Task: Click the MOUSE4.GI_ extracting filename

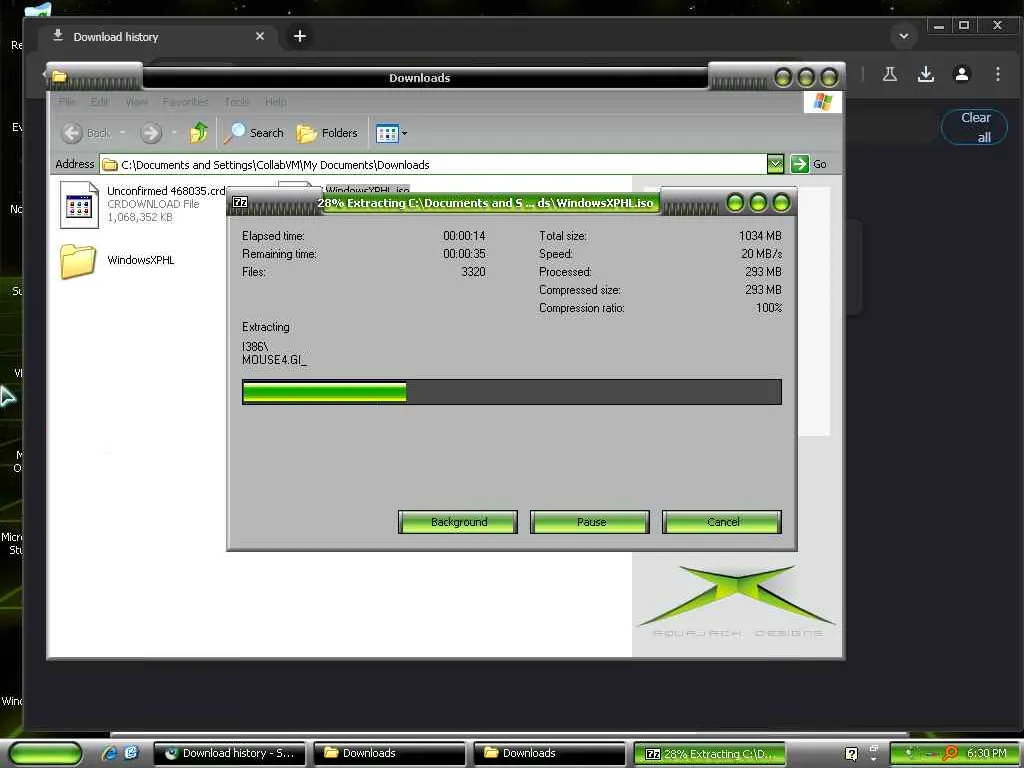Action: pyautogui.click(x=274, y=360)
